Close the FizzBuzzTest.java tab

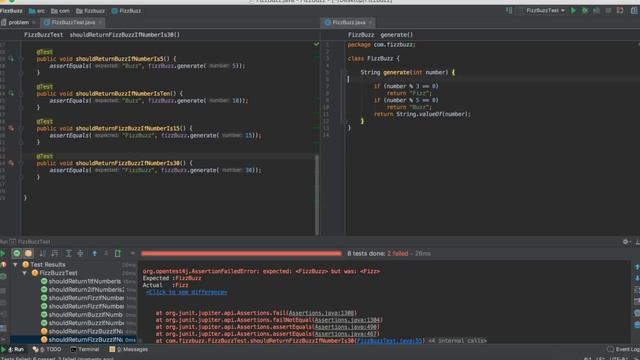pos(100,22)
